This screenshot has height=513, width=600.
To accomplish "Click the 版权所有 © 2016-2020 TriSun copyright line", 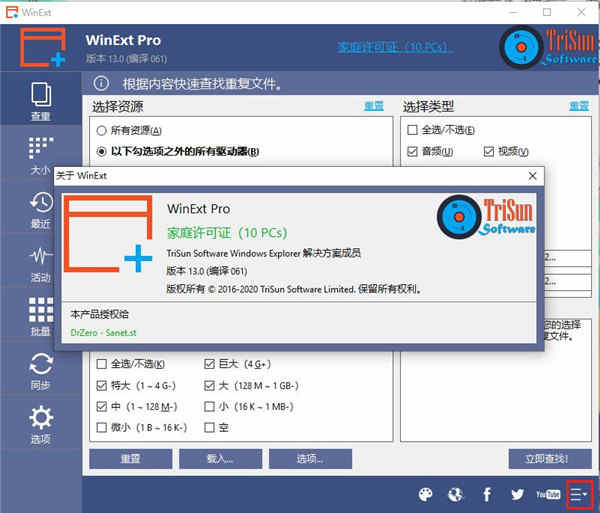I will point(294,289).
